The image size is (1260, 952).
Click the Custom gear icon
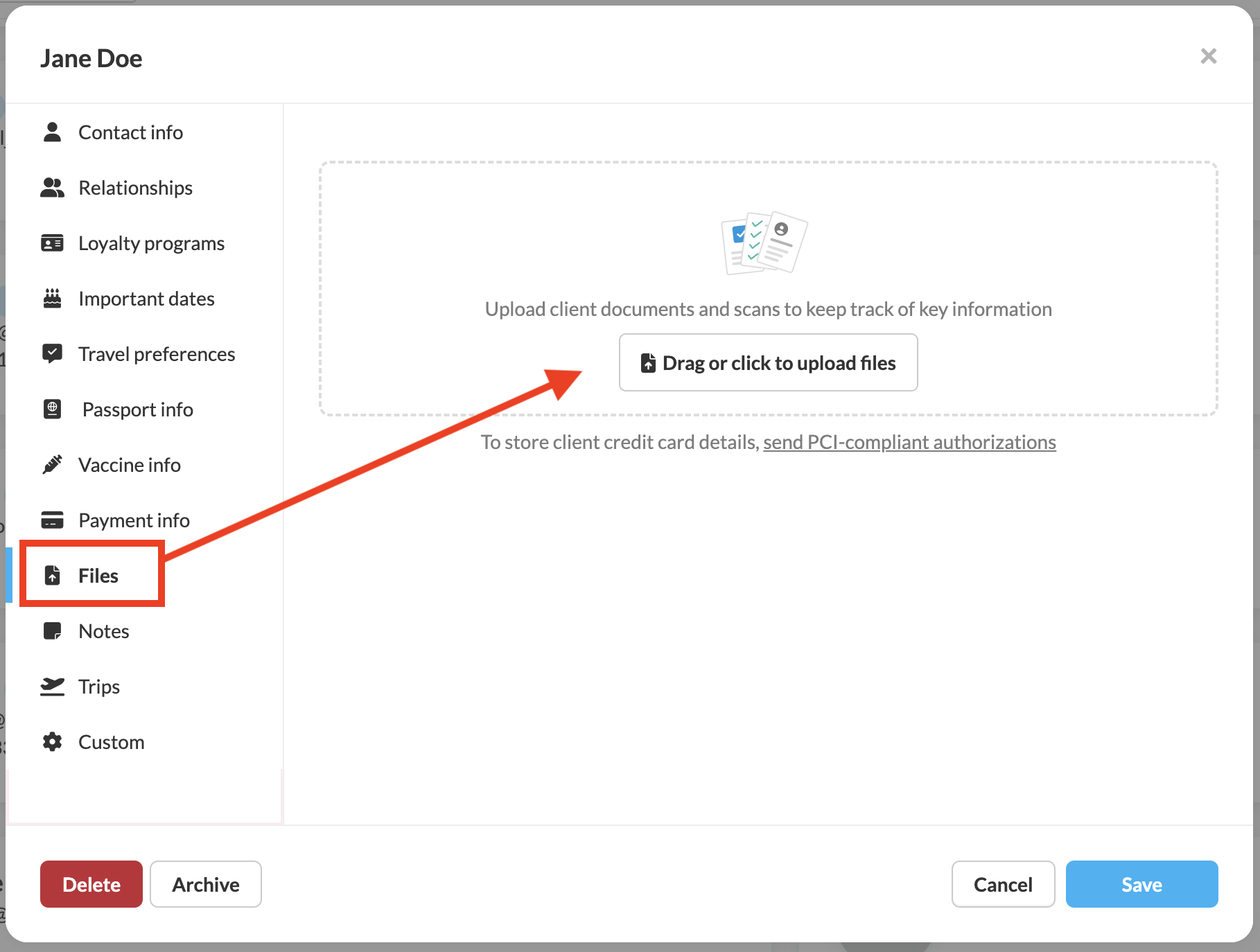click(x=52, y=741)
